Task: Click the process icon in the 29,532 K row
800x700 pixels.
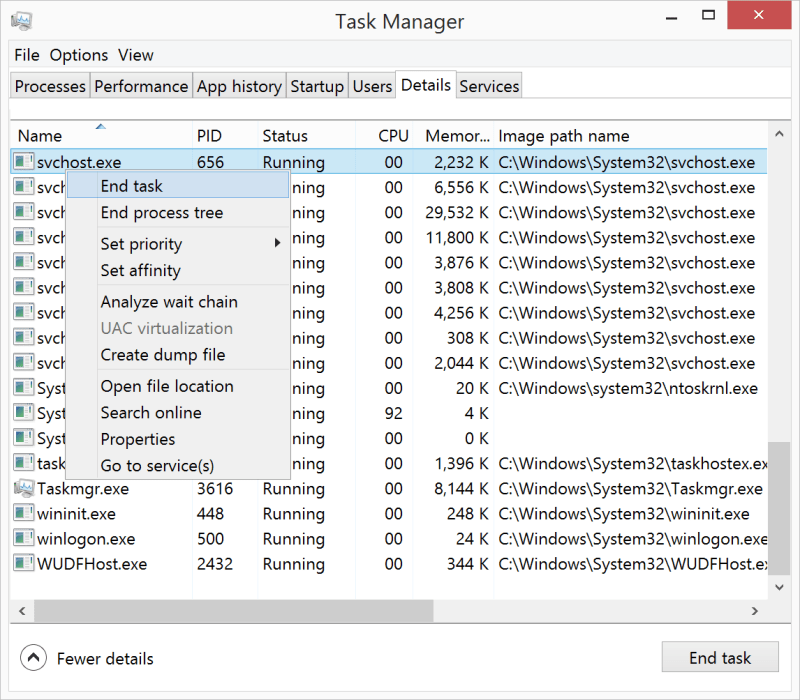Action: (x=23, y=212)
